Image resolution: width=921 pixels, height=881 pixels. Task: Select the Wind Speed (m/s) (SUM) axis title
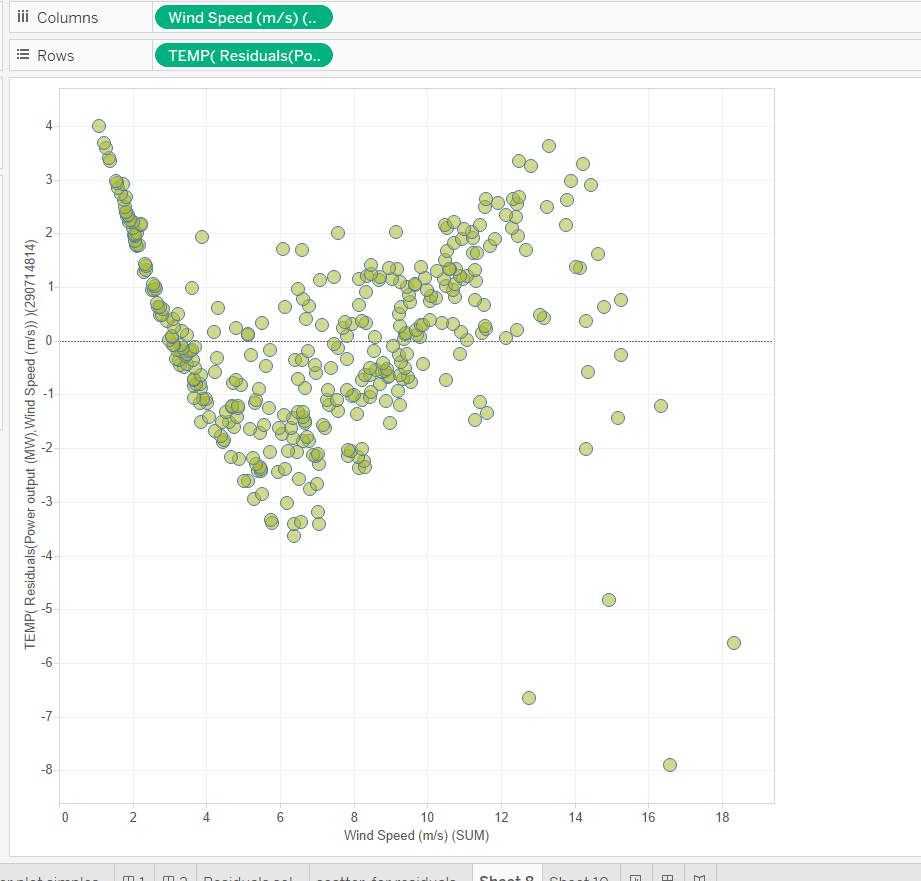tap(416, 835)
